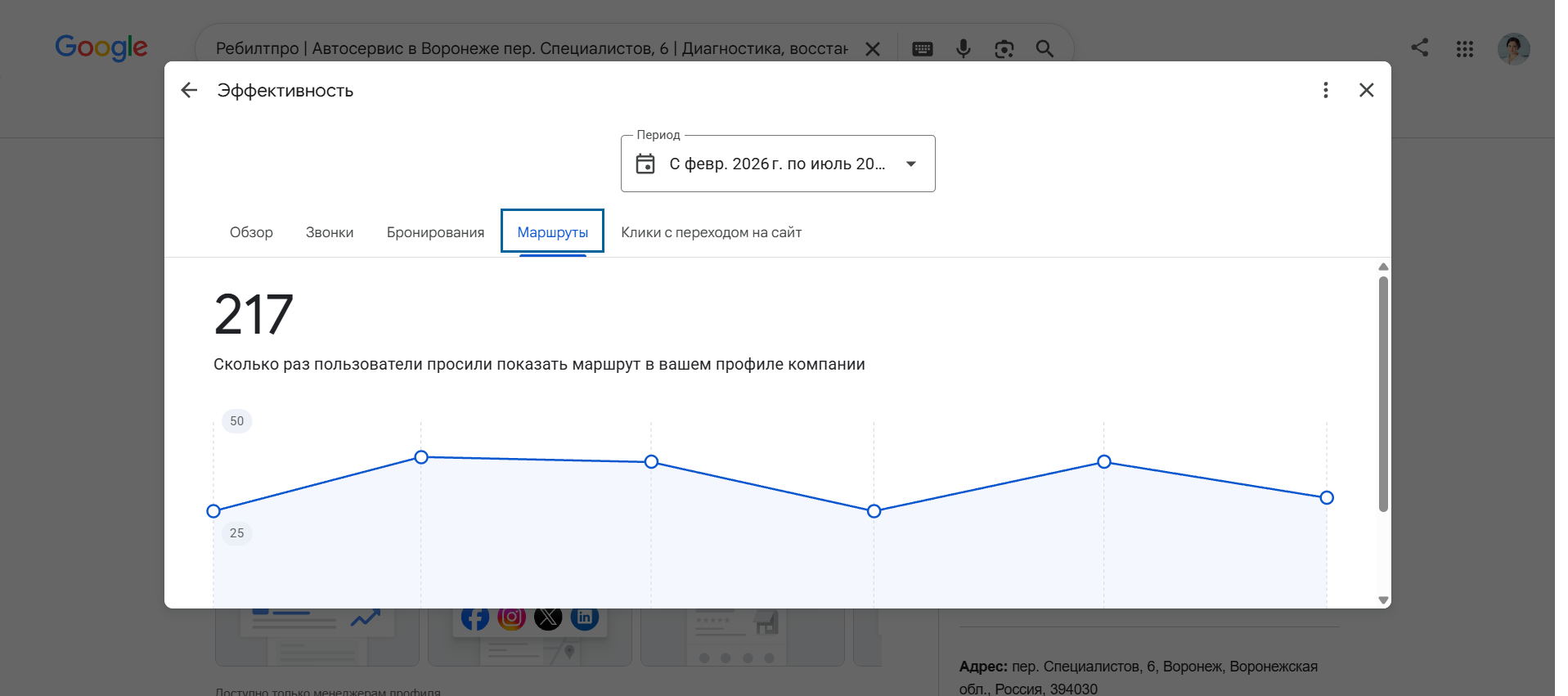Click the magnifier search icon
The image size is (1568, 696).
(x=1045, y=49)
